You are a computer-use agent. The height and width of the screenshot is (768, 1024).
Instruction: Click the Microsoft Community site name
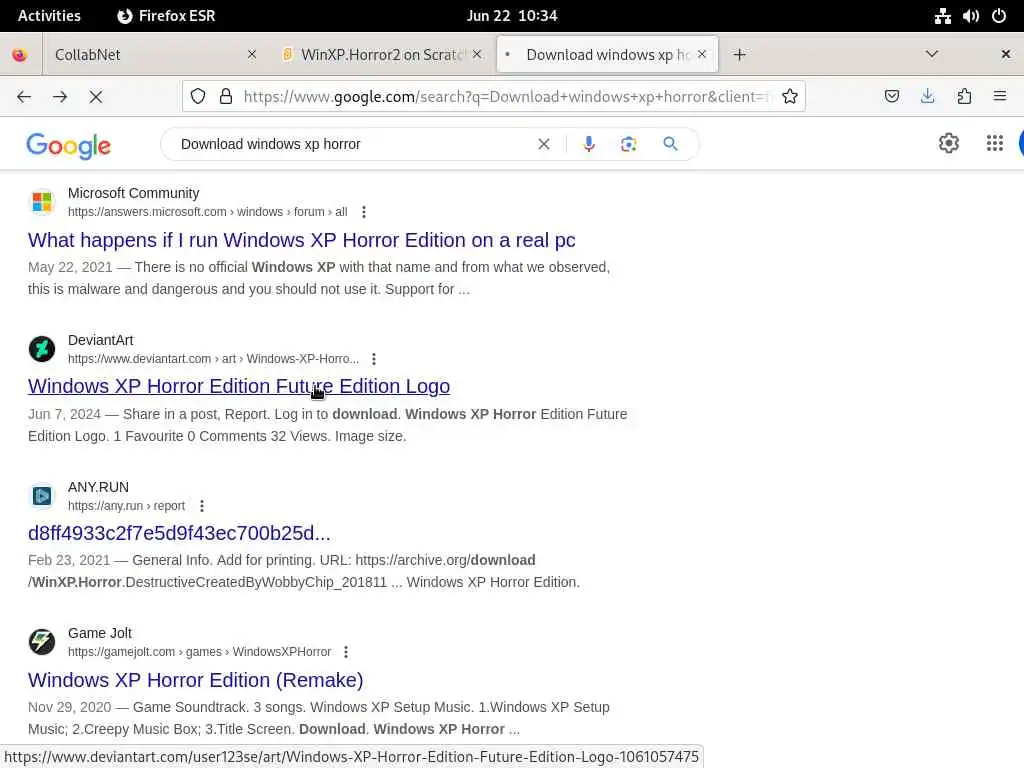tap(134, 193)
